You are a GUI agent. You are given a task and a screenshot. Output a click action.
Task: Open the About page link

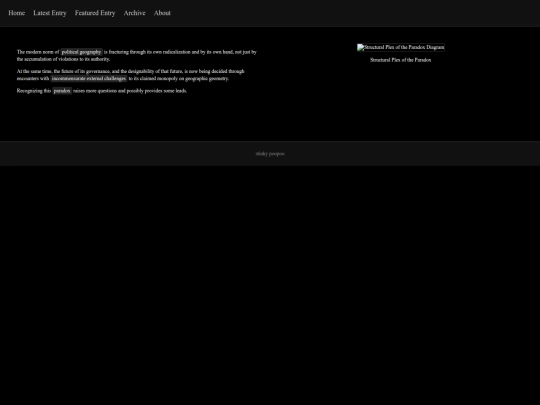(162, 13)
